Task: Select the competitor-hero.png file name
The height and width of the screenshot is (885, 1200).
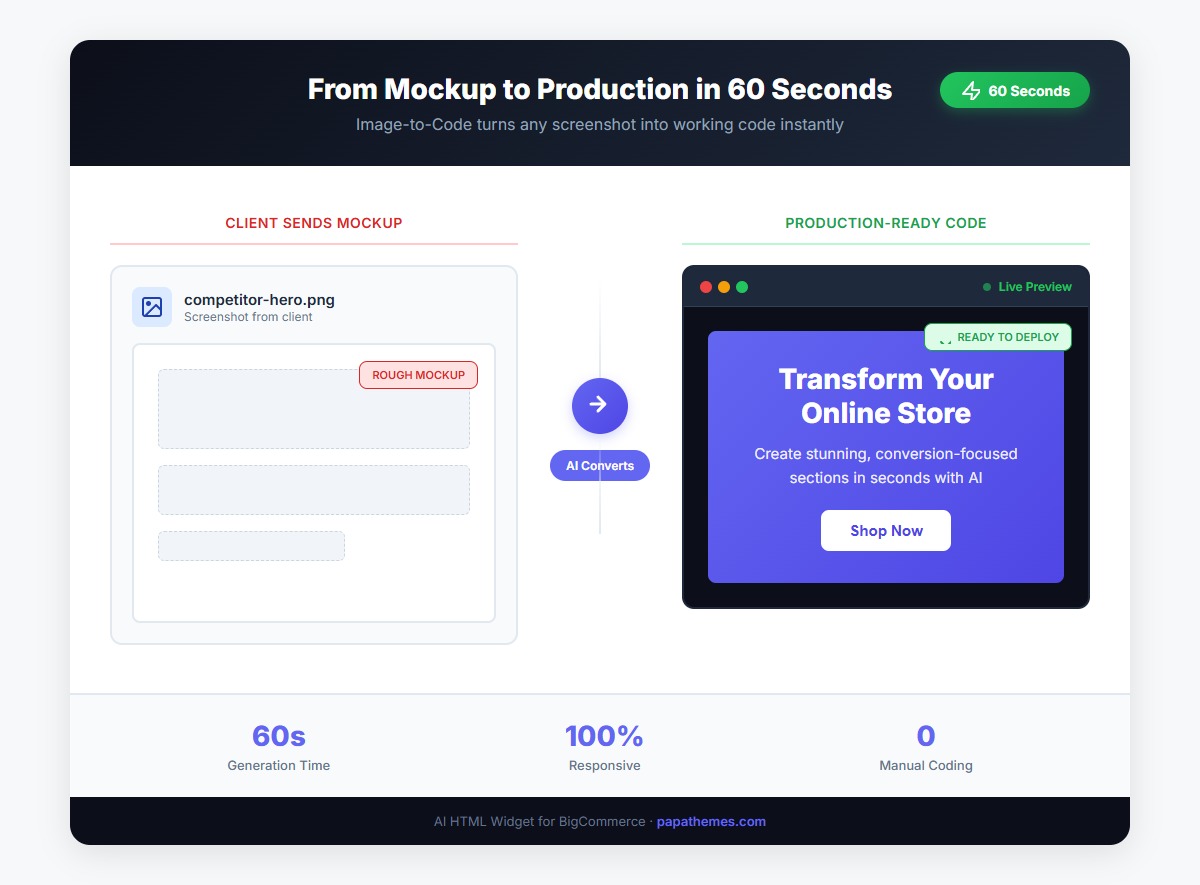Action: (x=259, y=299)
